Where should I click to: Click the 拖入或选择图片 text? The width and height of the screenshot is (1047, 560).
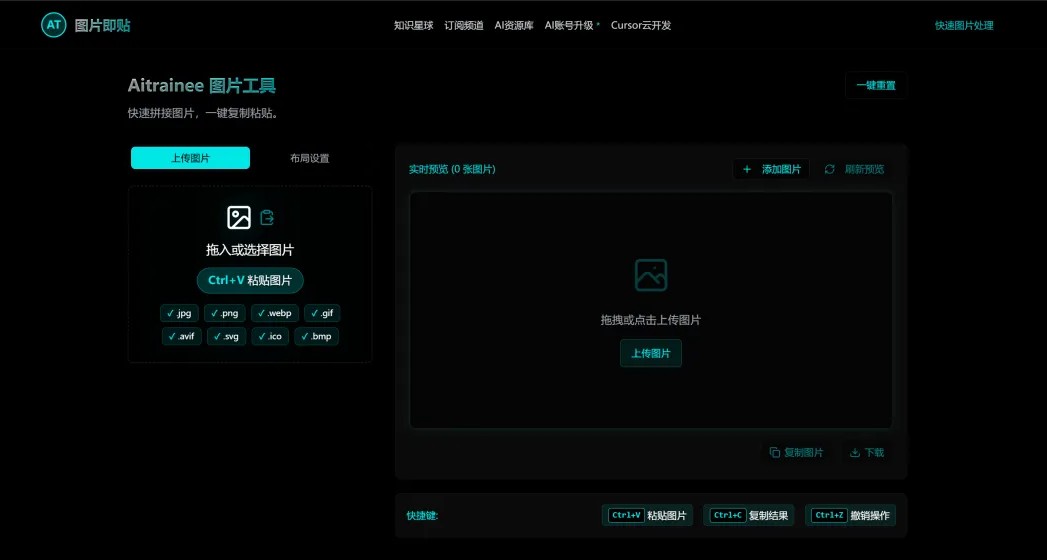coord(250,250)
